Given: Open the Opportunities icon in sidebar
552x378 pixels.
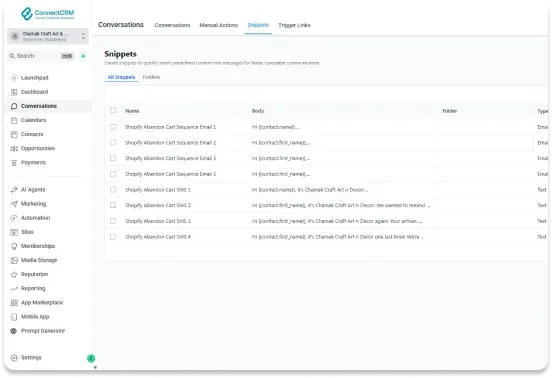Looking at the screenshot, I should 14,149.
